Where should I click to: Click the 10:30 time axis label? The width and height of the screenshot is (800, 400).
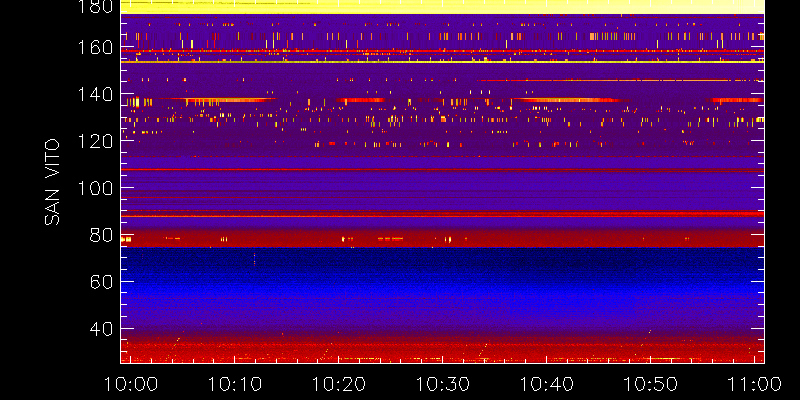coord(442,384)
